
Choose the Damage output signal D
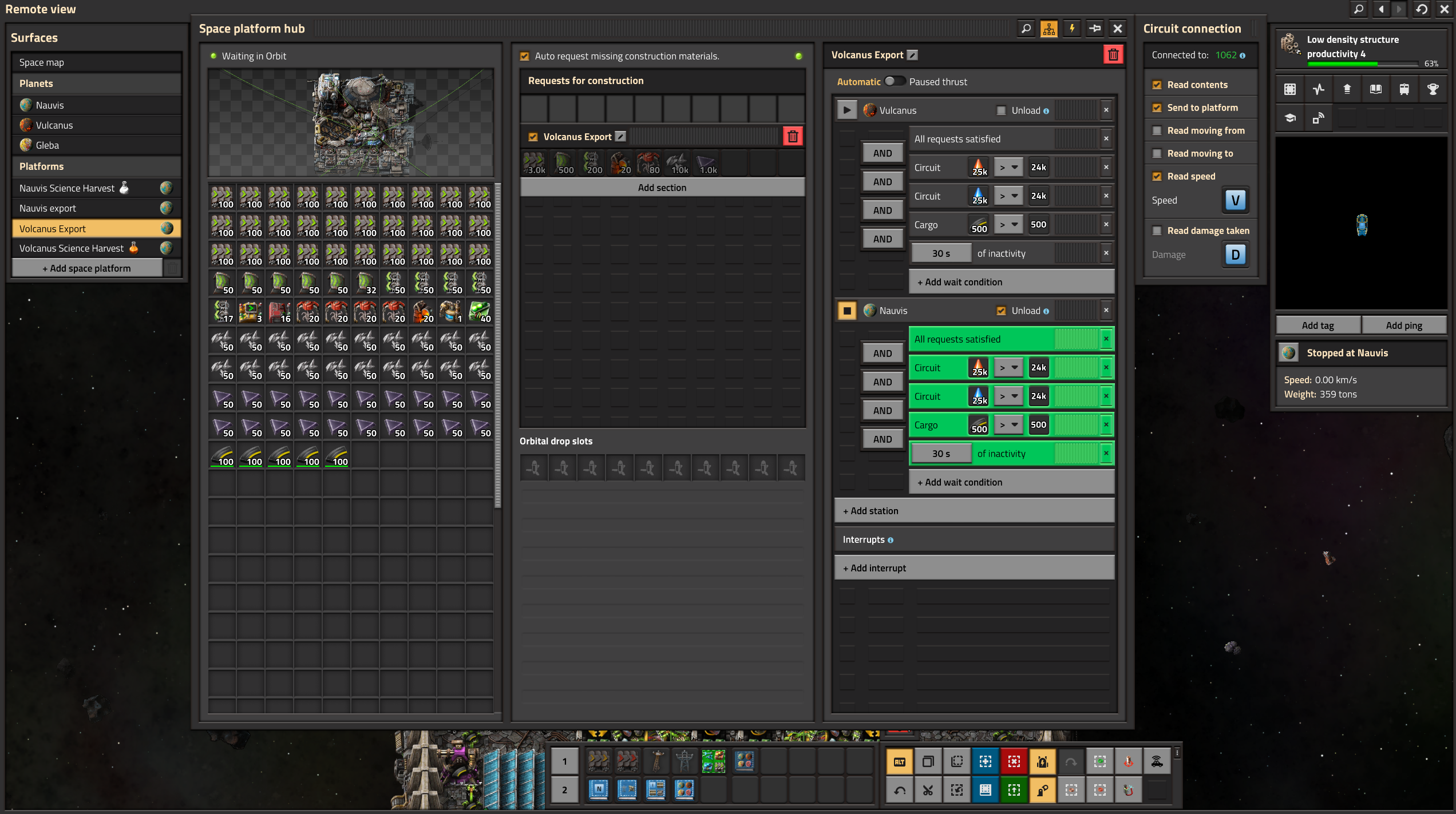(x=1236, y=255)
